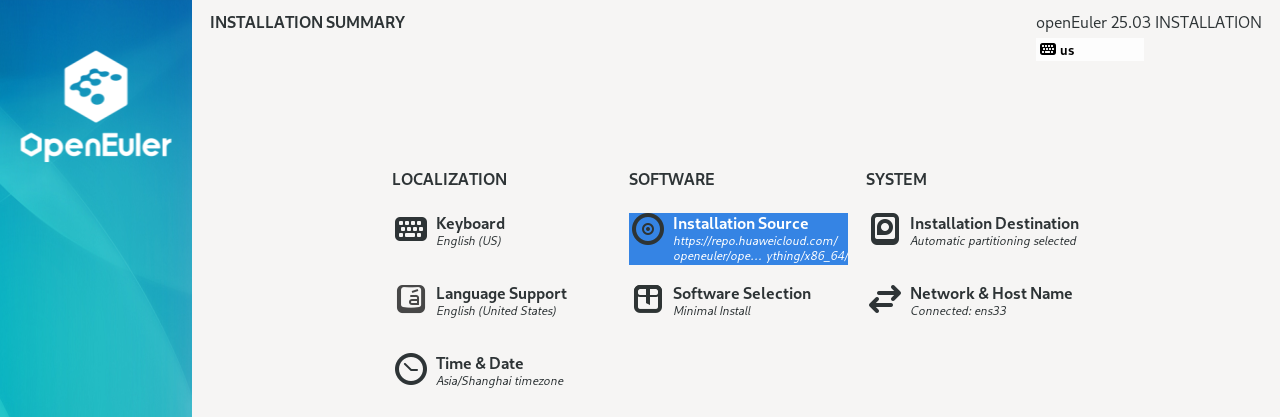Click the 'us' keyboard layout text

coord(1067,50)
